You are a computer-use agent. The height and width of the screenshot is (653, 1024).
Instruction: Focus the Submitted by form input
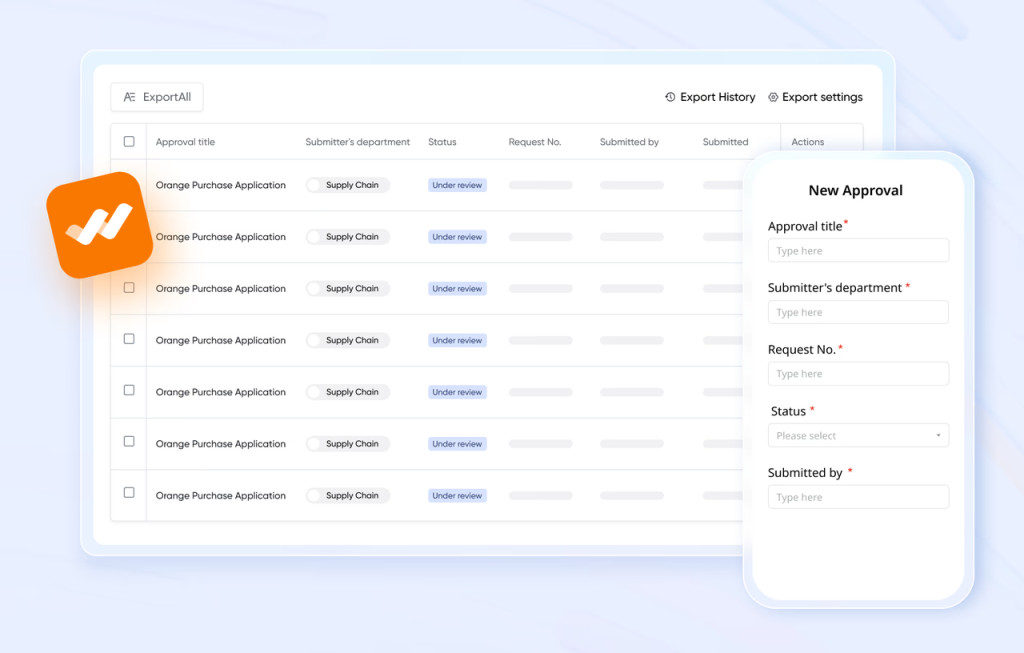pos(858,497)
